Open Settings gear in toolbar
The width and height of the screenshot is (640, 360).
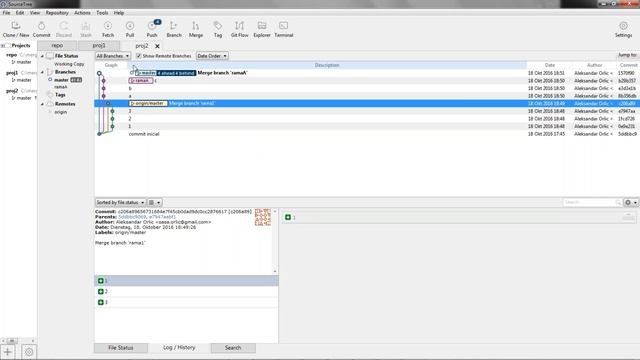[623, 29]
